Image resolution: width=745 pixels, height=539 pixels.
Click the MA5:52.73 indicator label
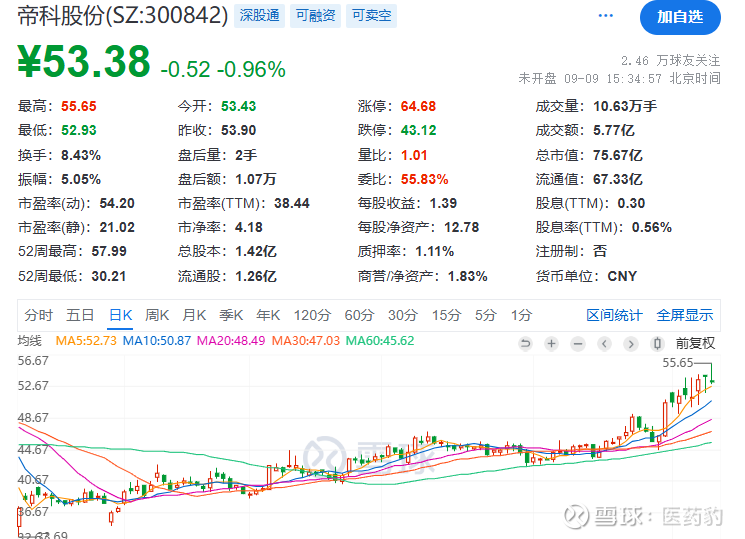click(x=86, y=341)
